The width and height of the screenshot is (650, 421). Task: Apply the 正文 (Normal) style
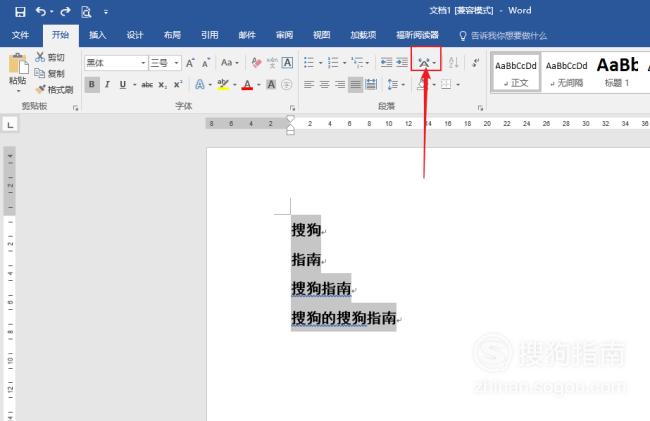click(x=516, y=73)
